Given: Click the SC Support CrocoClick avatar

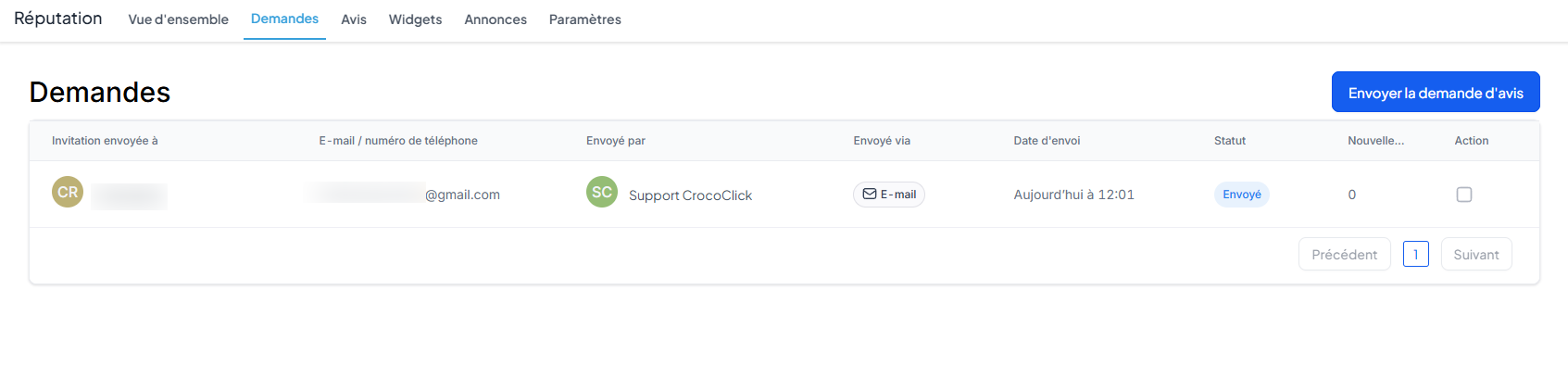Looking at the screenshot, I should click(602, 192).
